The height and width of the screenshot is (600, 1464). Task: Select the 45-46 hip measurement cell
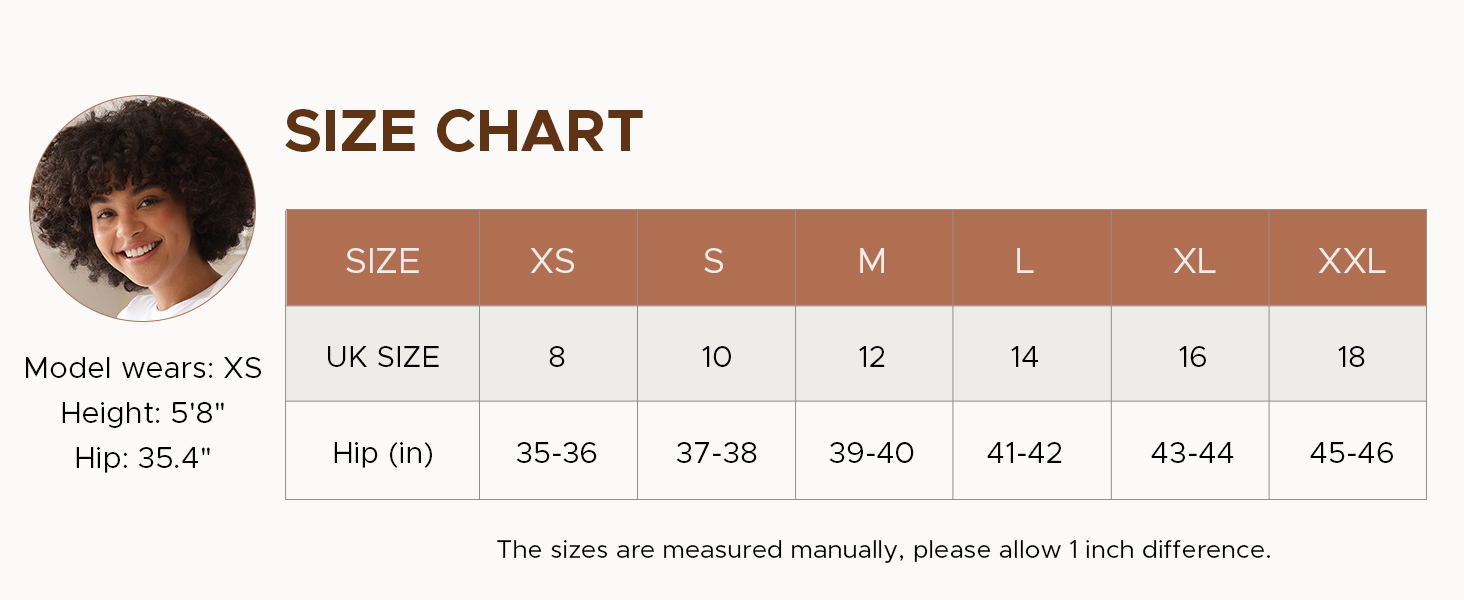click(x=1351, y=453)
